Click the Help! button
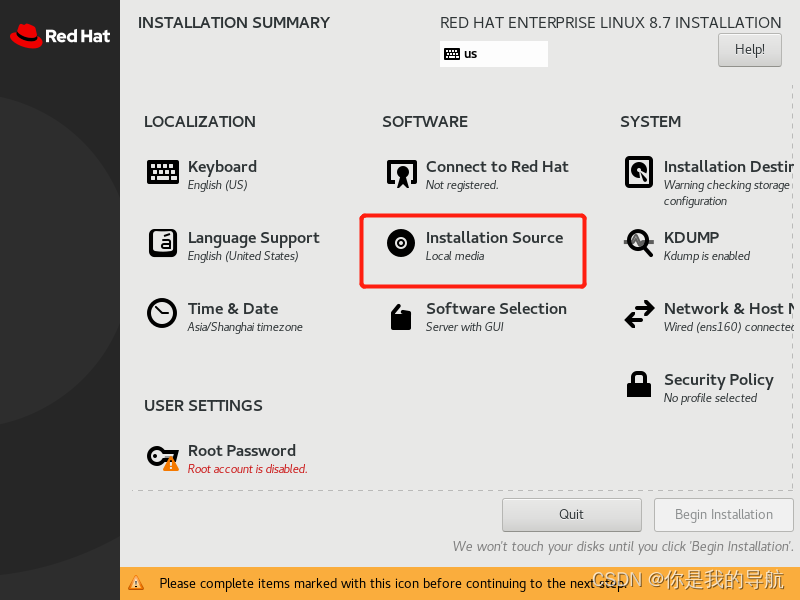The image size is (800, 600). (x=749, y=50)
